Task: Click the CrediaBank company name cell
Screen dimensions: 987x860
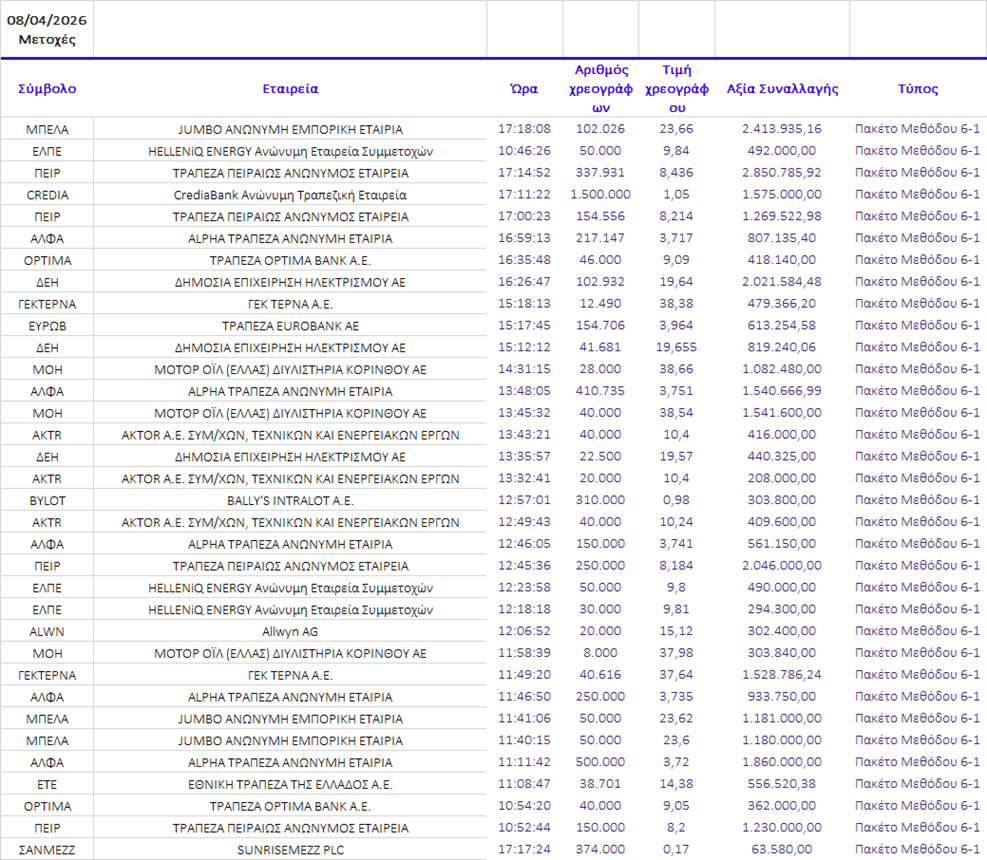Action: tap(290, 195)
